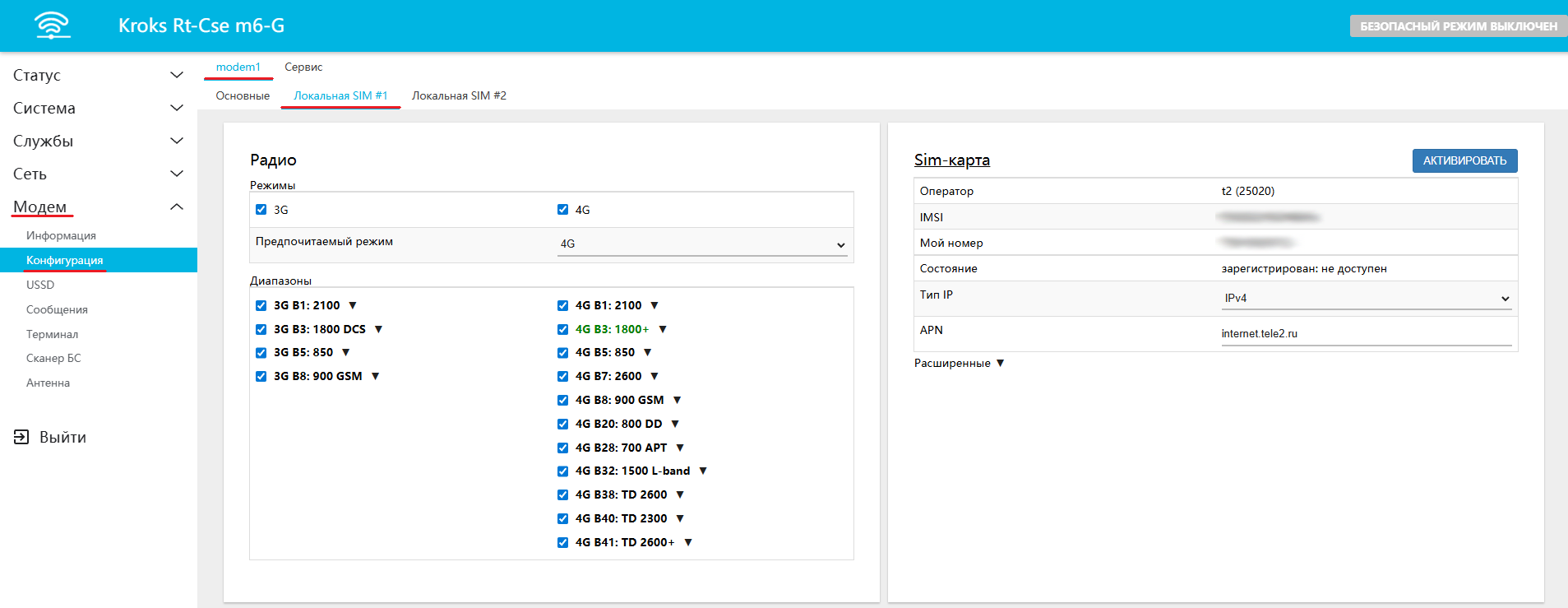This screenshot has height=608, width=1568.
Task: Uncheck the 3G B5: 850 band
Action: [x=261, y=352]
